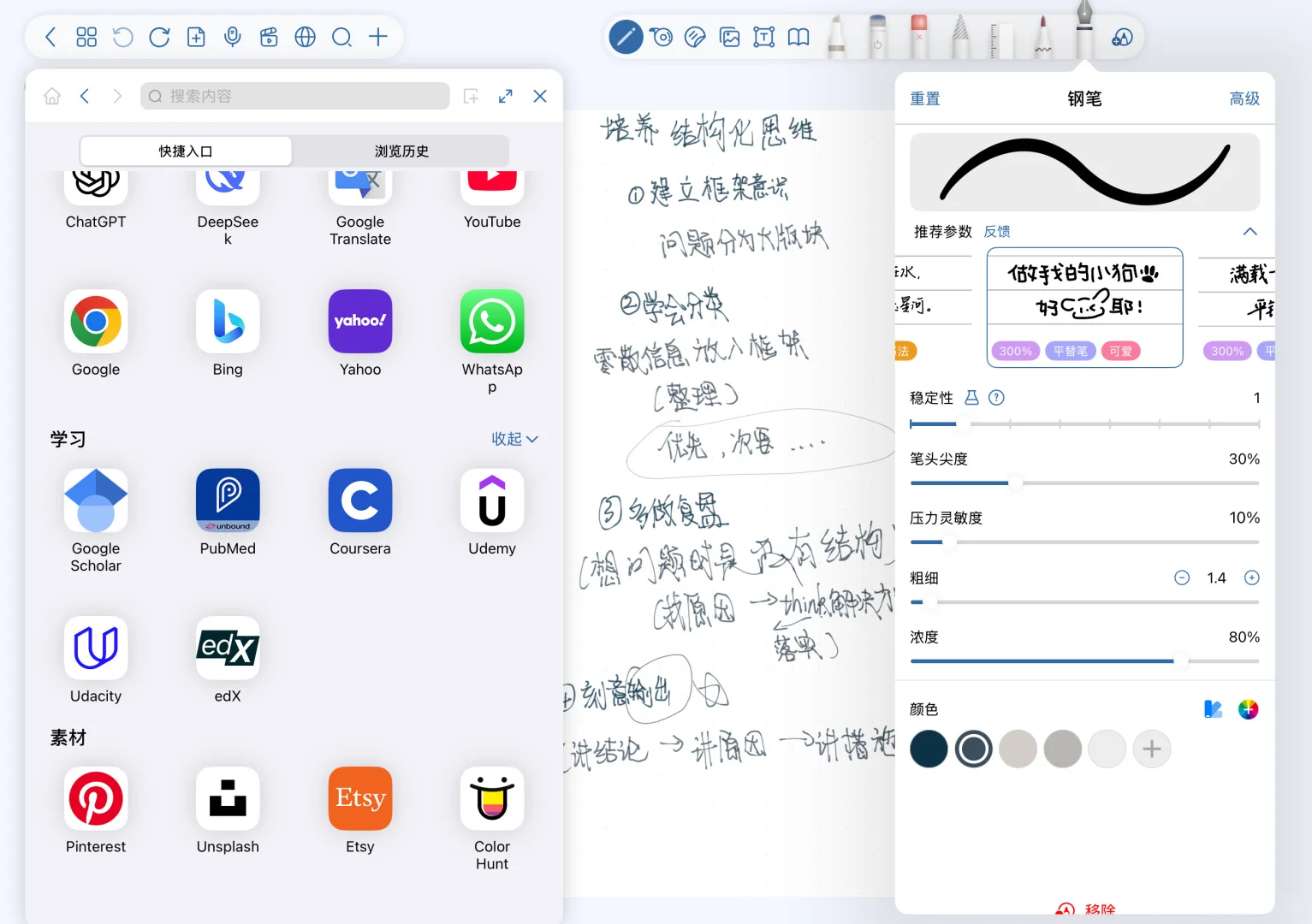Click the plus icon in the top-left toolbar
Screen dimensions: 1312x924
point(378,37)
